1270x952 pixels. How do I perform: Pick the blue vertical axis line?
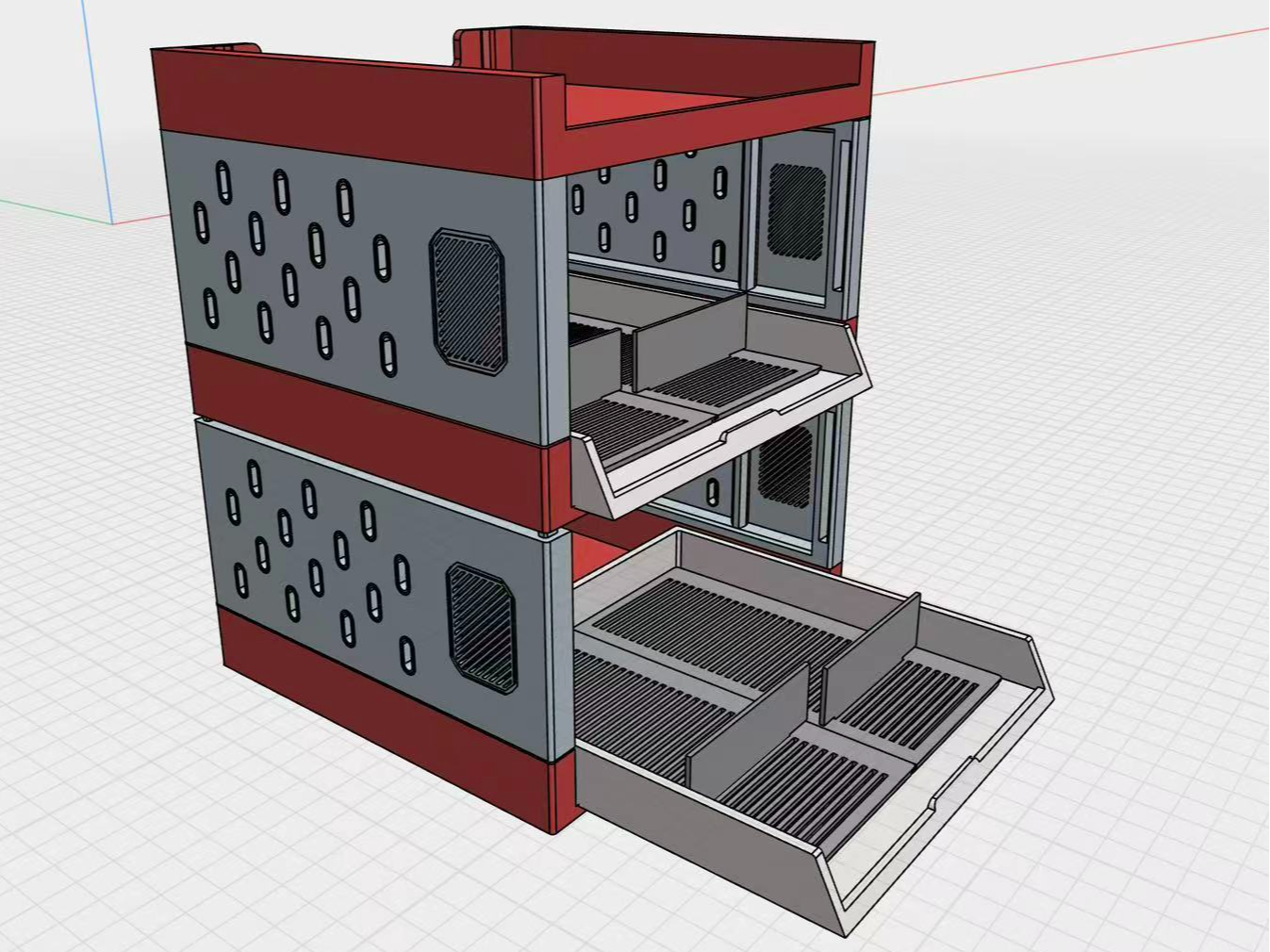(99, 113)
